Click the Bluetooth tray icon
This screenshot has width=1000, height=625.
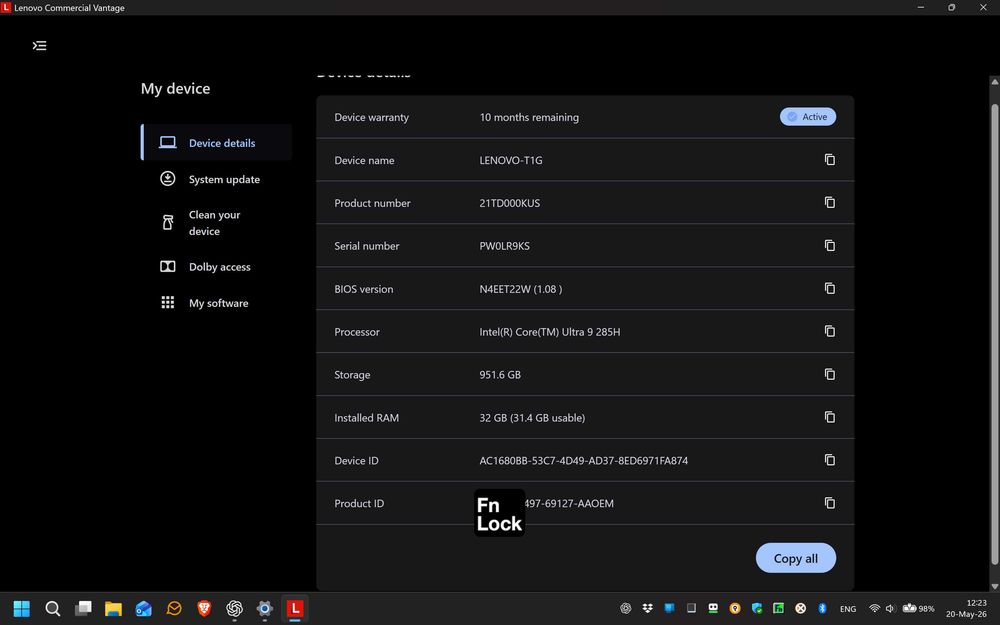click(822, 608)
